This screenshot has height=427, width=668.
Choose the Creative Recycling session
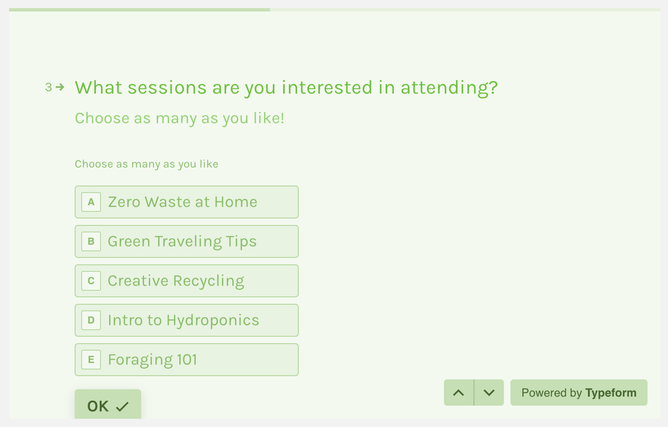point(187,281)
